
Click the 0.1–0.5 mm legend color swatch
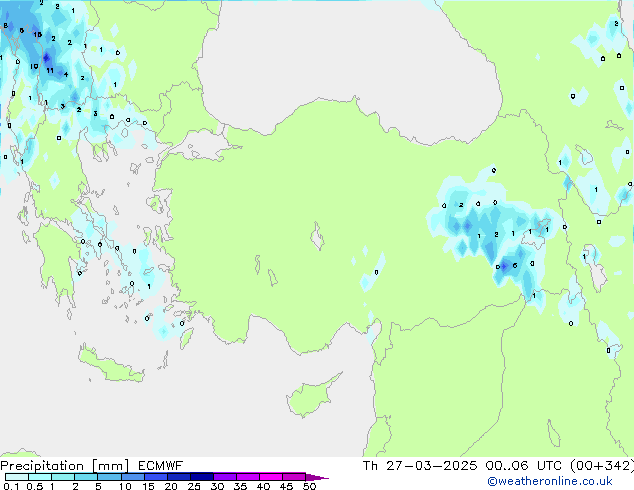point(17,477)
